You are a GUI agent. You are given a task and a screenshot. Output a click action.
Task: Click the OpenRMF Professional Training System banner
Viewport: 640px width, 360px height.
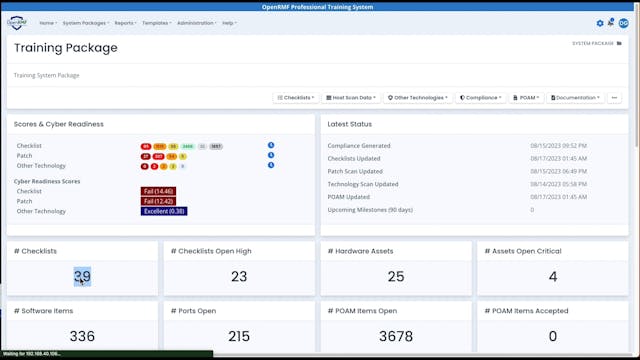(x=317, y=7)
